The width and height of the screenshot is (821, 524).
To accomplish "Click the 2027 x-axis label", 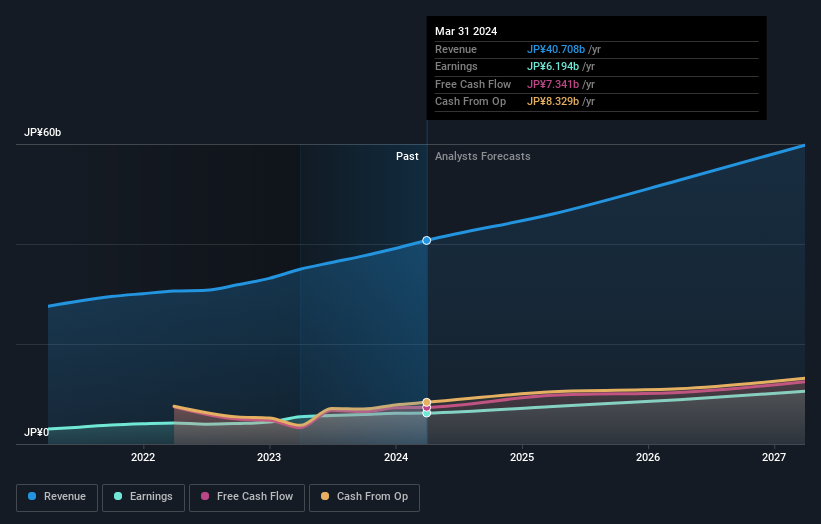I will pyautogui.click(x=774, y=457).
